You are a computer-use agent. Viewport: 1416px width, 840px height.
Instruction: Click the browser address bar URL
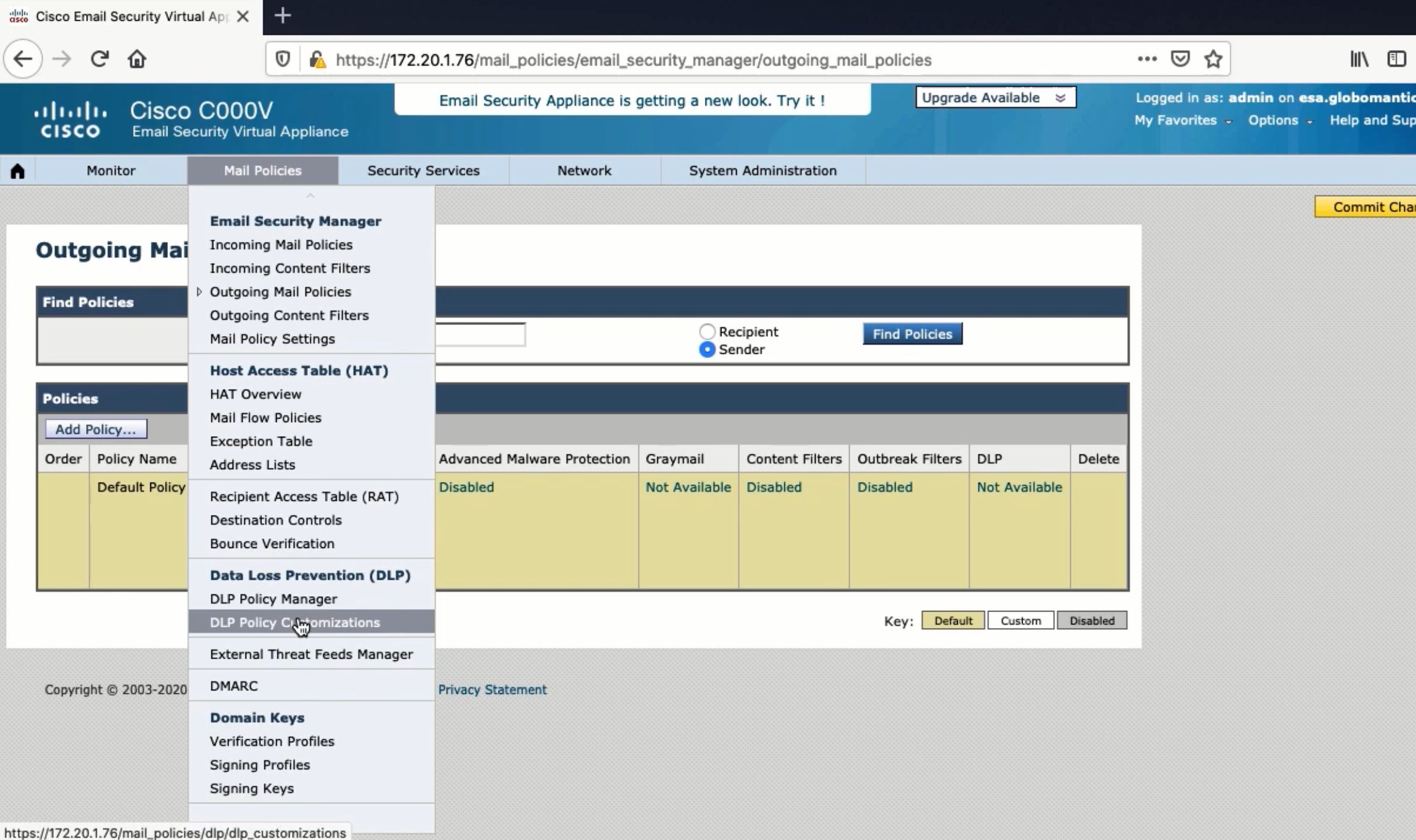(633, 60)
